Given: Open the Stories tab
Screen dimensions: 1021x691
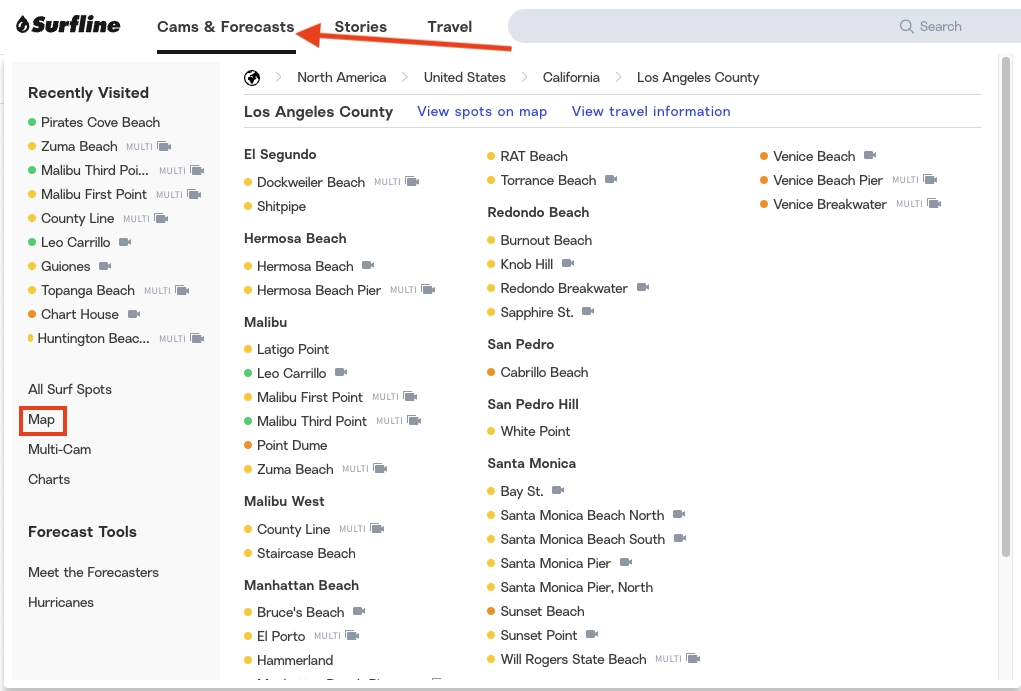Looking at the screenshot, I should coord(361,27).
